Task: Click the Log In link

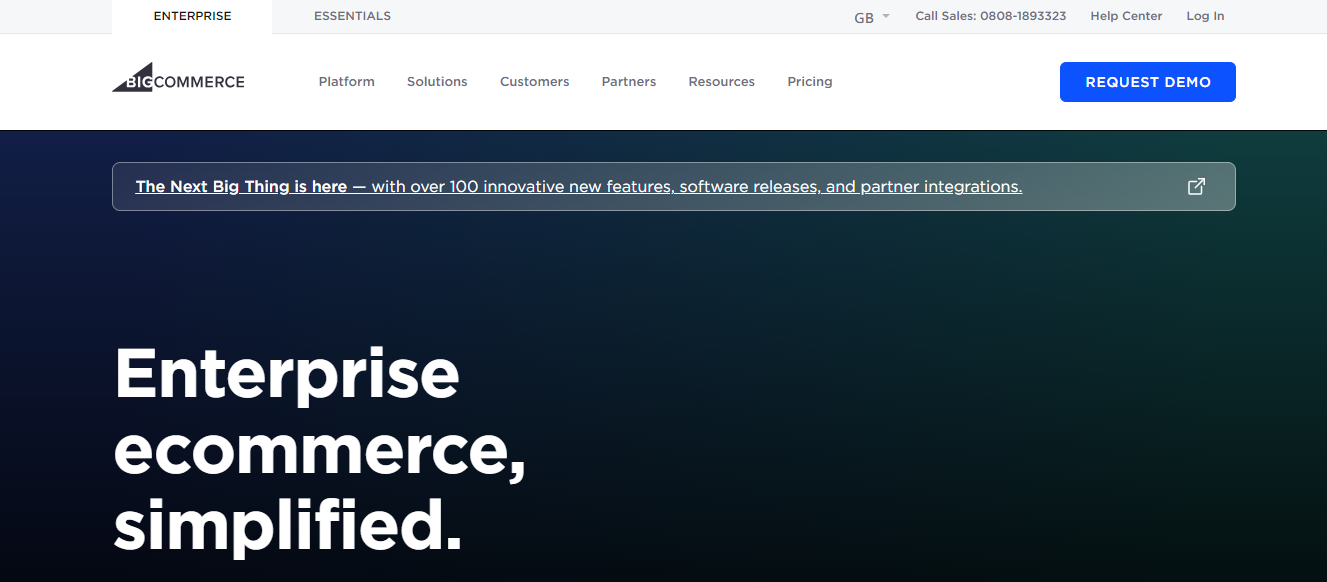Action: (x=1205, y=16)
